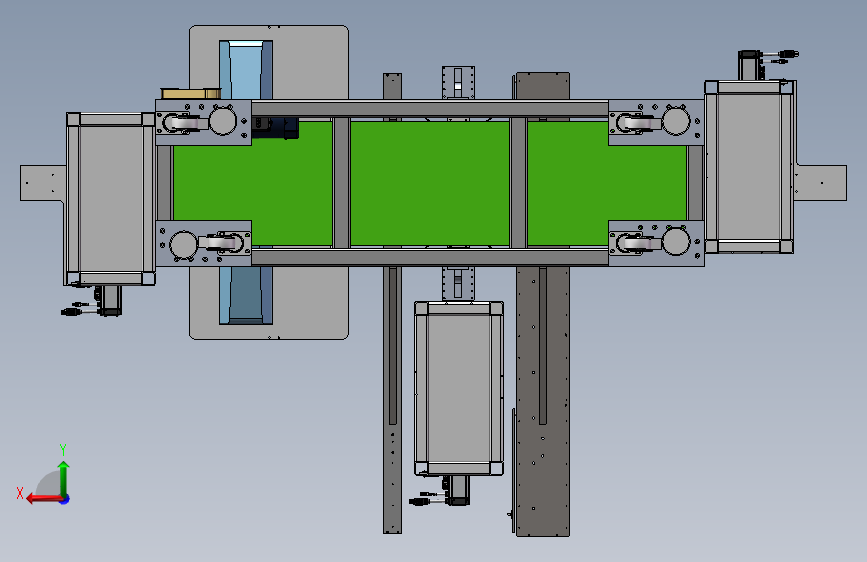
Task: Select the lower horizontal frame rail
Action: click(x=430, y=257)
